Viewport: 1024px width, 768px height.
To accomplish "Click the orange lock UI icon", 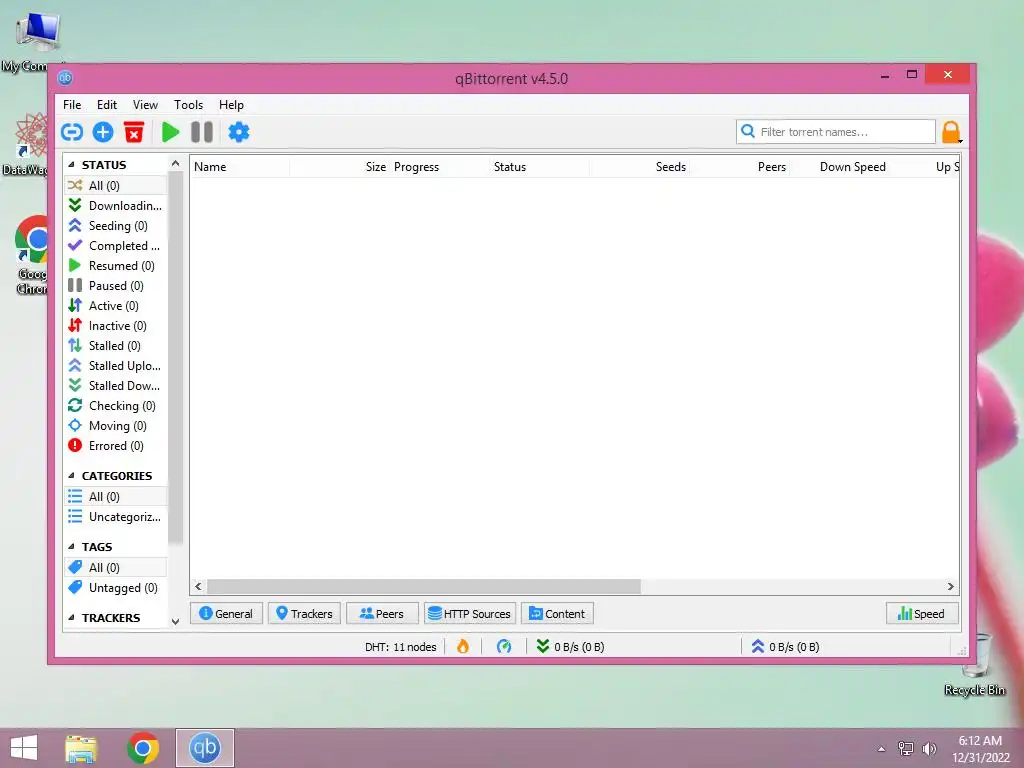I will 950,132.
